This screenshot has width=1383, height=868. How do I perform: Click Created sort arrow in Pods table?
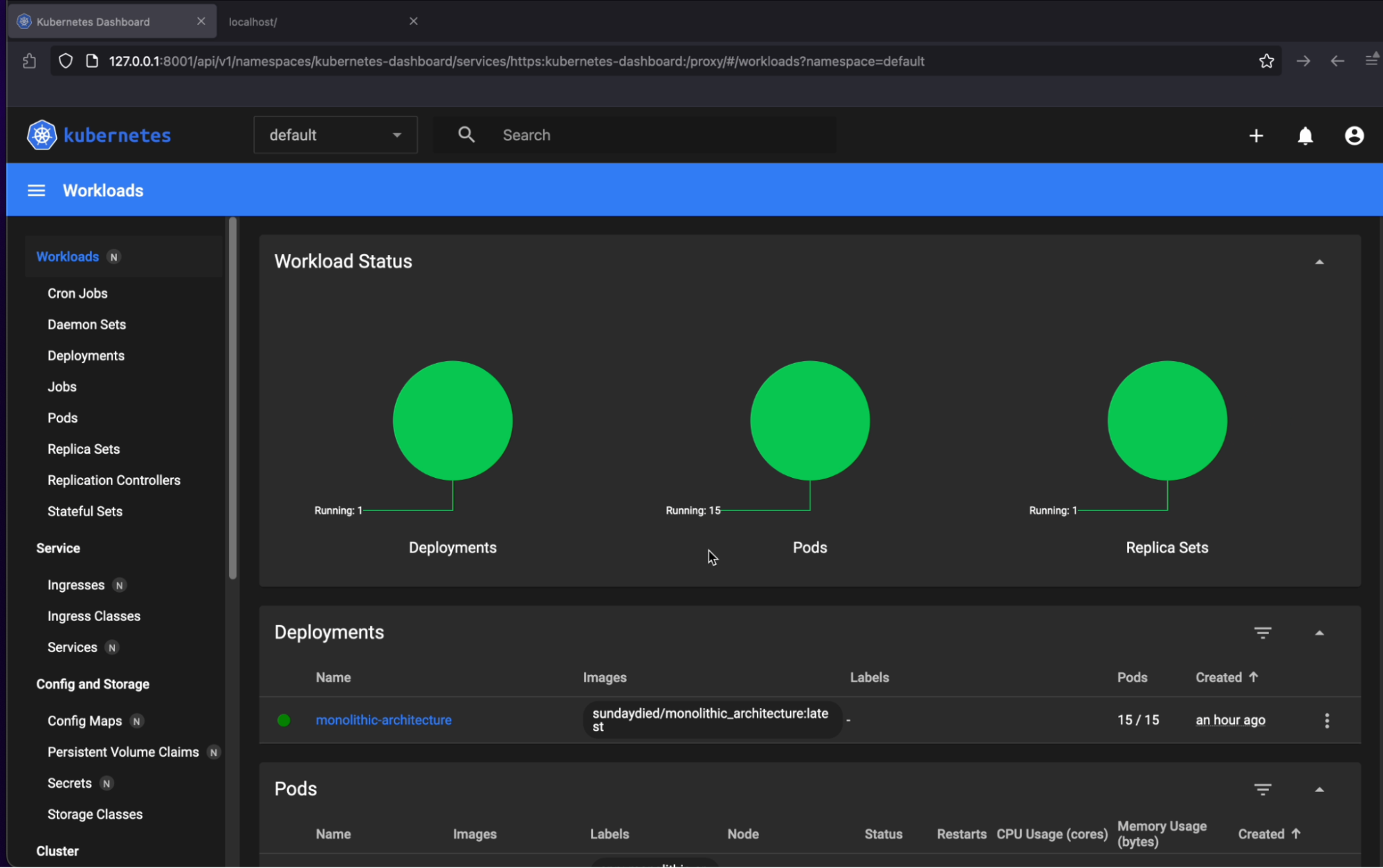(x=1296, y=833)
